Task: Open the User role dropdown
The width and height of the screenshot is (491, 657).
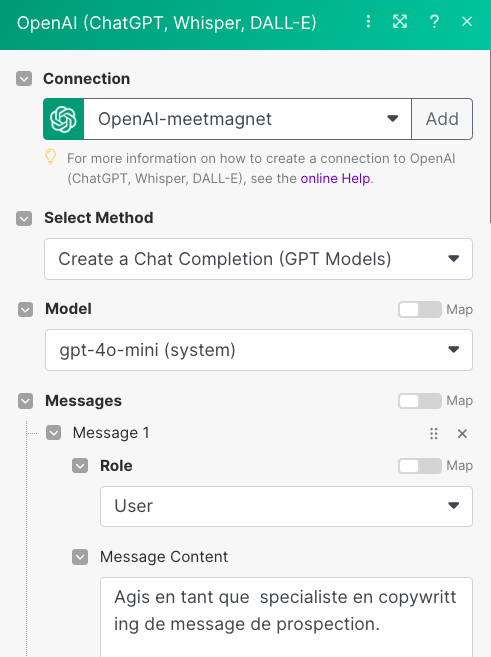Action: point(287,506)
